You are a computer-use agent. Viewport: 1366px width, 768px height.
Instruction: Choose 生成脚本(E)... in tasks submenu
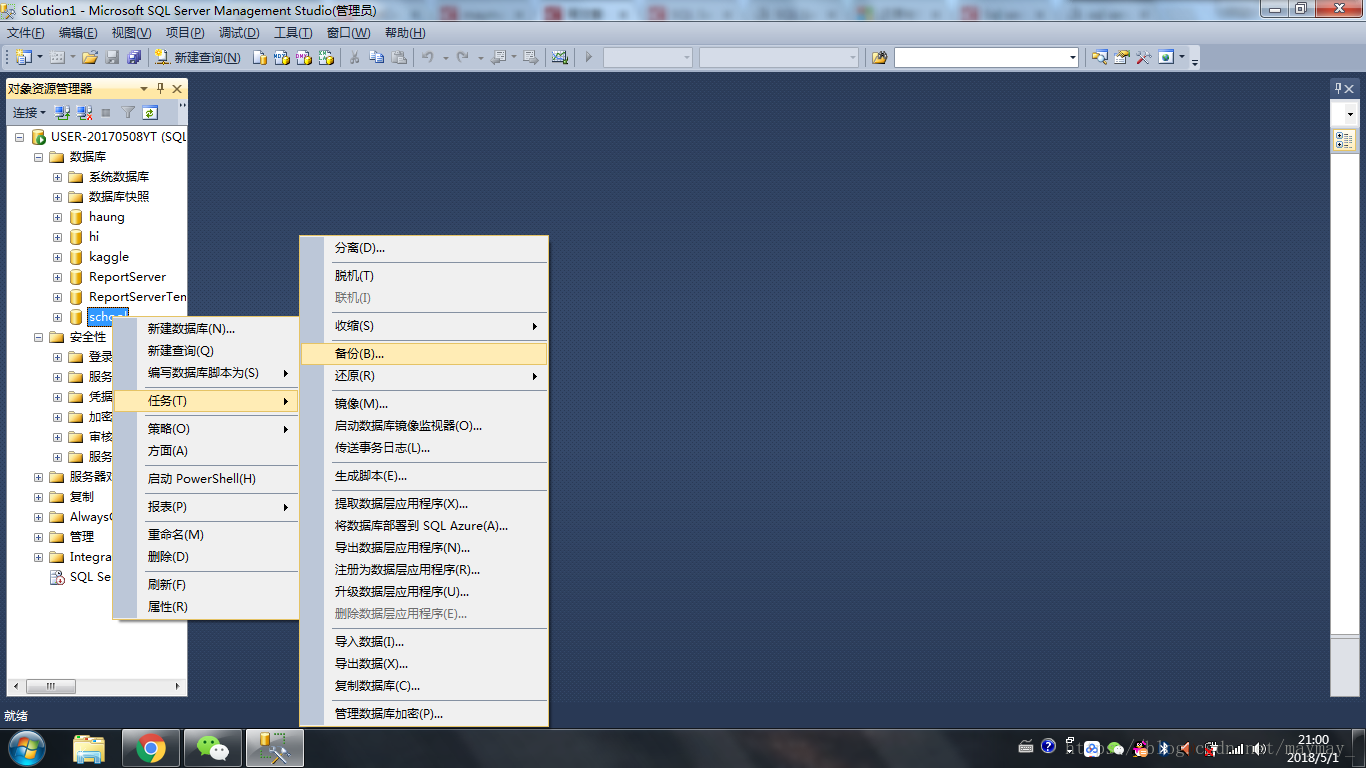point(424,476)
